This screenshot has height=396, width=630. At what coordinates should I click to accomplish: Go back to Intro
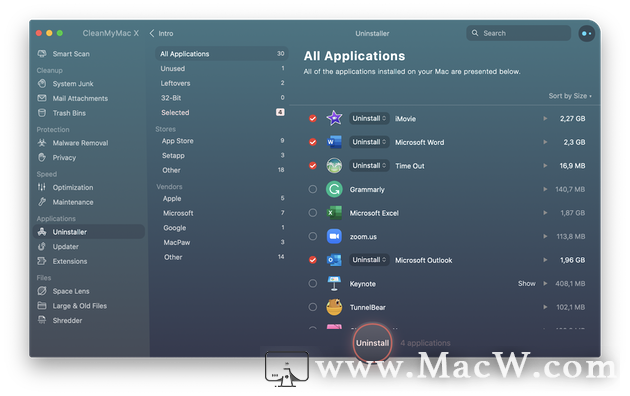[162, 33]
